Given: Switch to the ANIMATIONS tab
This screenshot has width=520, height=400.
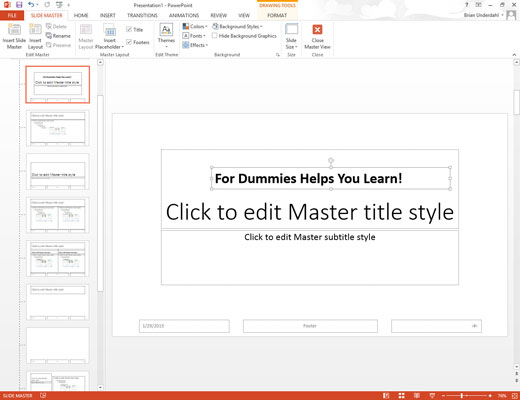Looking at the screenshot, I should (184, 15).
